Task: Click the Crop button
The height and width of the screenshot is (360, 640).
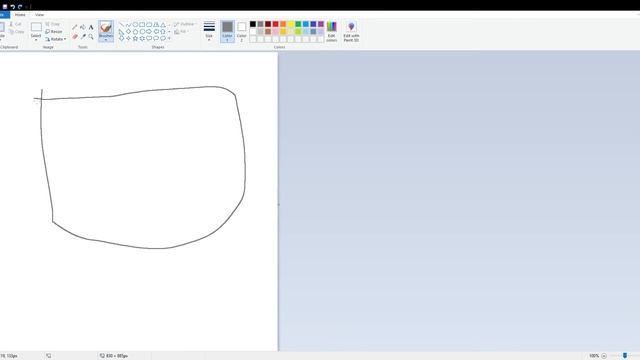Action: point(53,24)
